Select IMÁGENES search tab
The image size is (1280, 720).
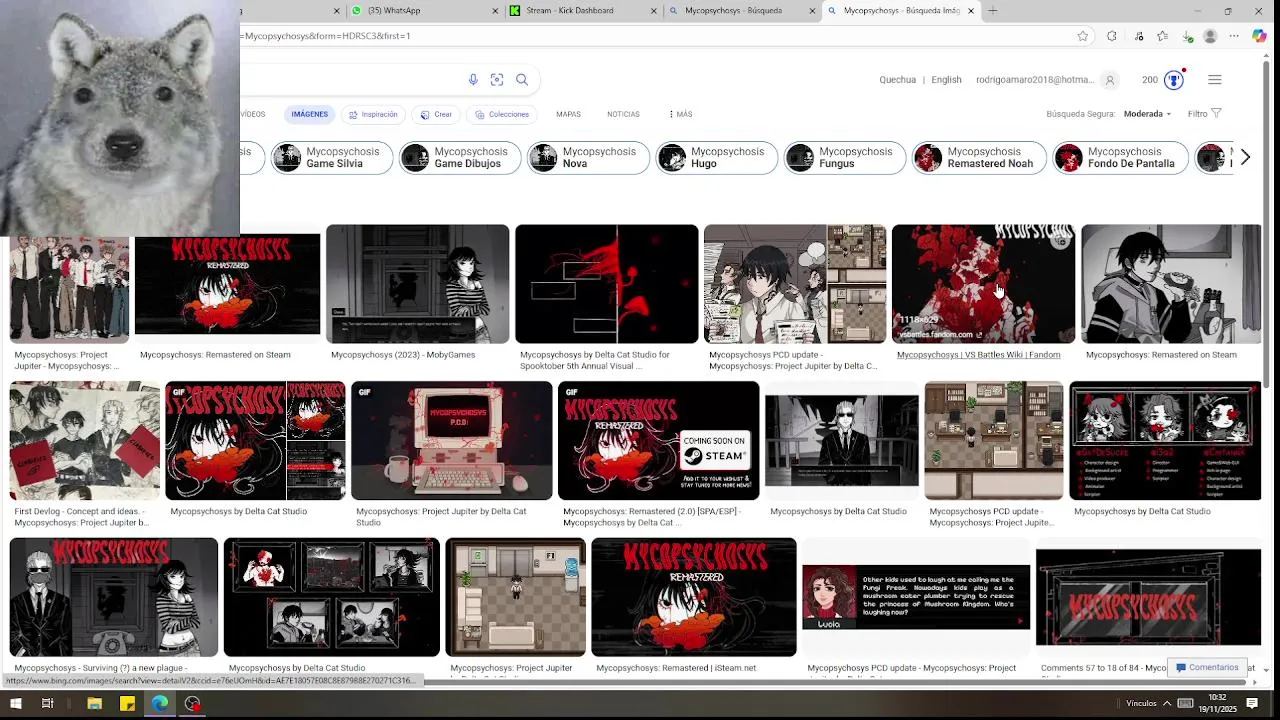(309, 114)
